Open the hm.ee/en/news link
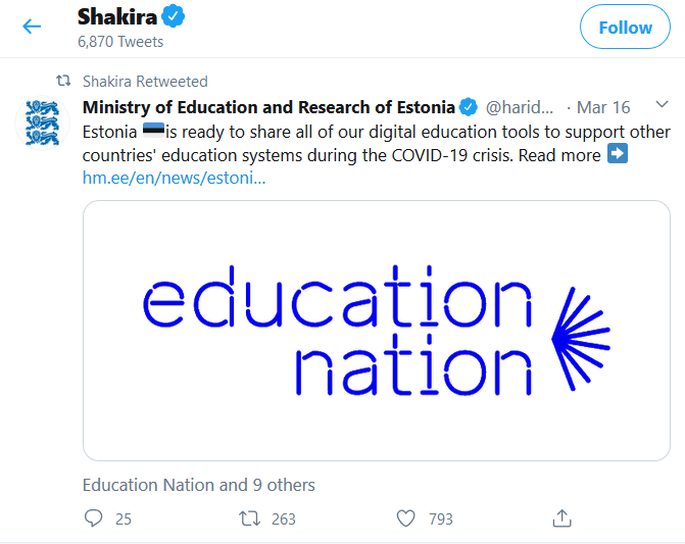685x544 pixels. point(174,178)
